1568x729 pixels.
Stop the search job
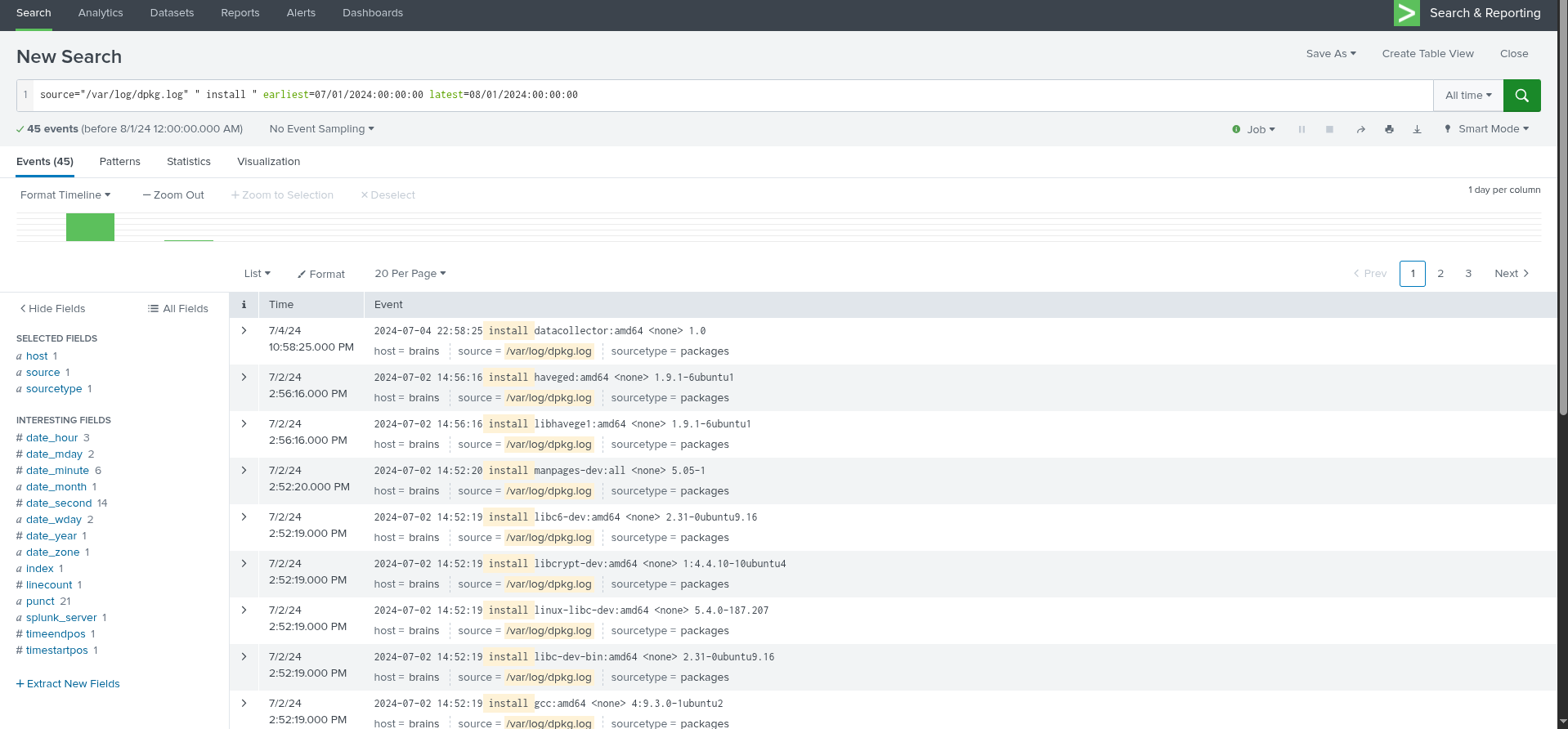[x=1329, y=130]
